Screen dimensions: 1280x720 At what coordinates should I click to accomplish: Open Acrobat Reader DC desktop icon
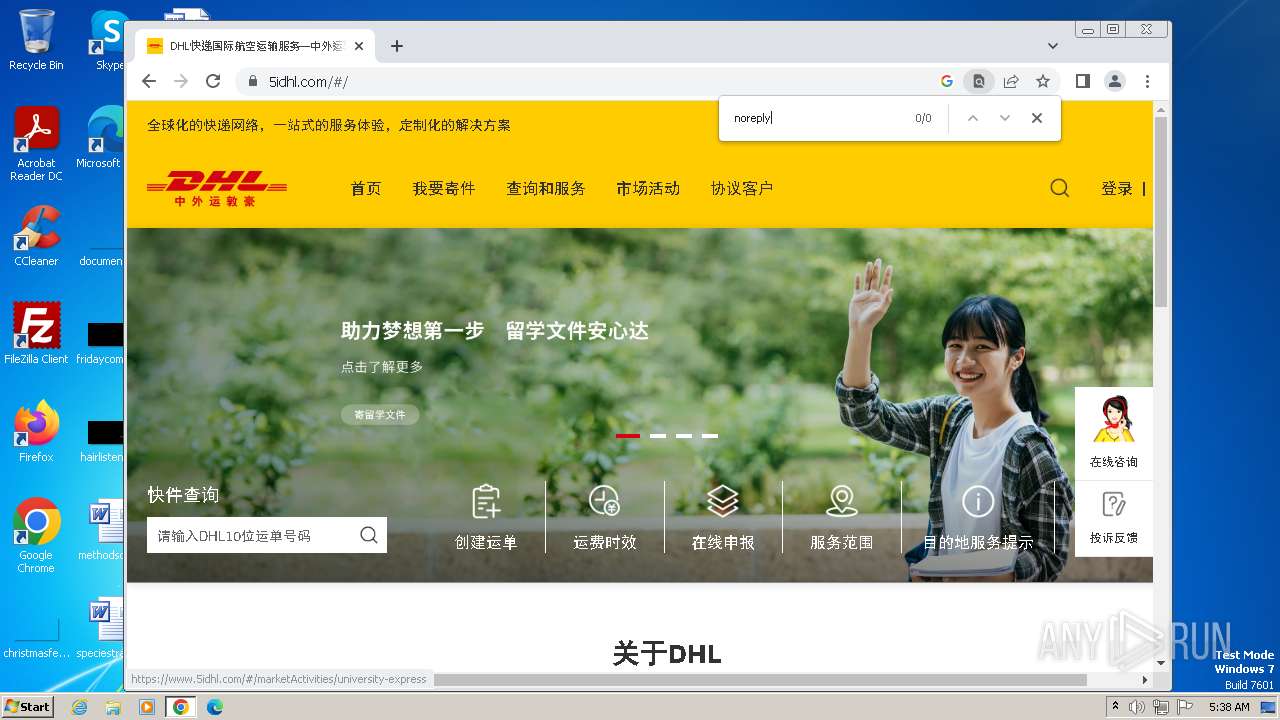click(36, 144)
